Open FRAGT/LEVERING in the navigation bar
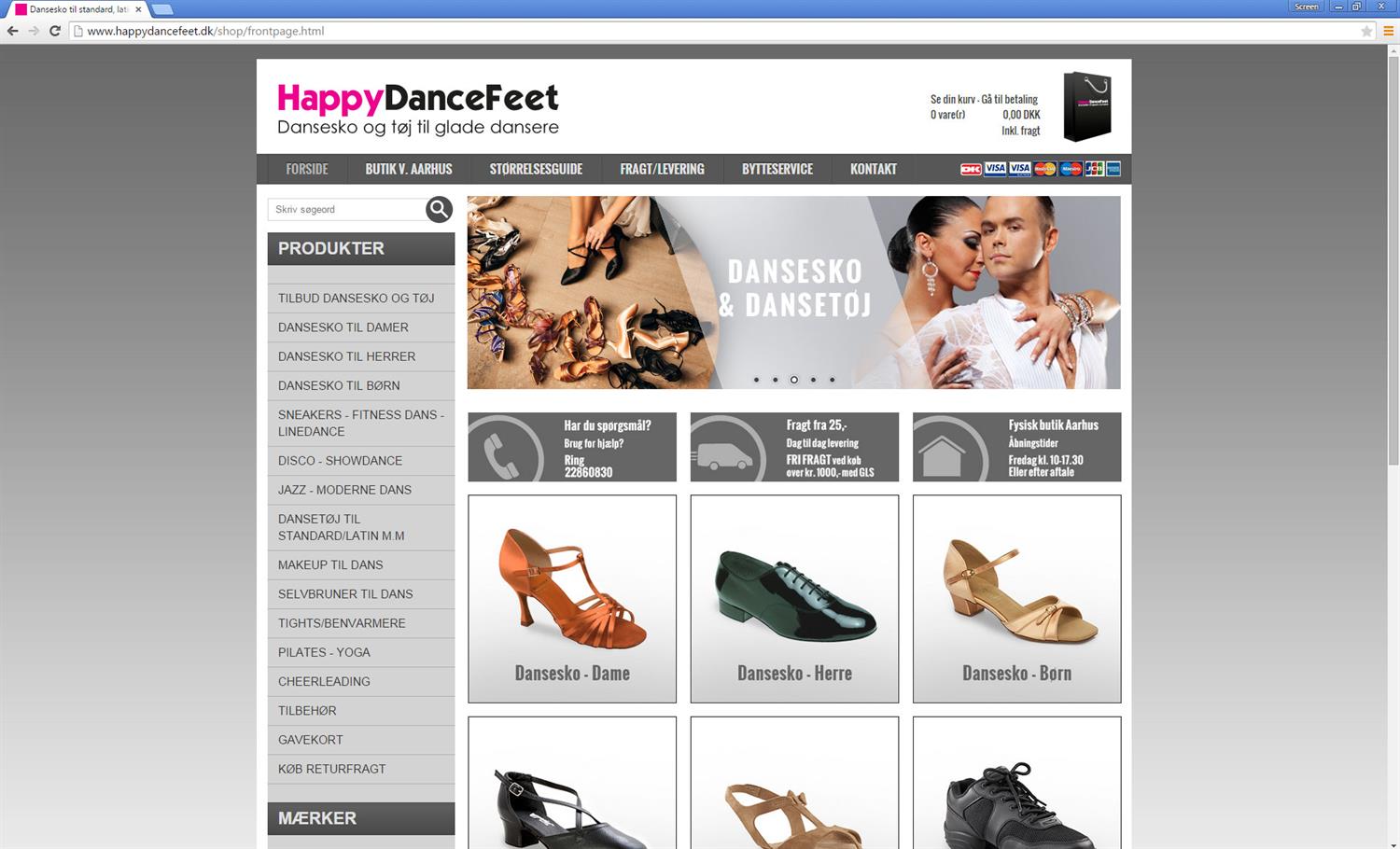The height and width of the screenshot is (849, 1400). click(x=662, y=169)
